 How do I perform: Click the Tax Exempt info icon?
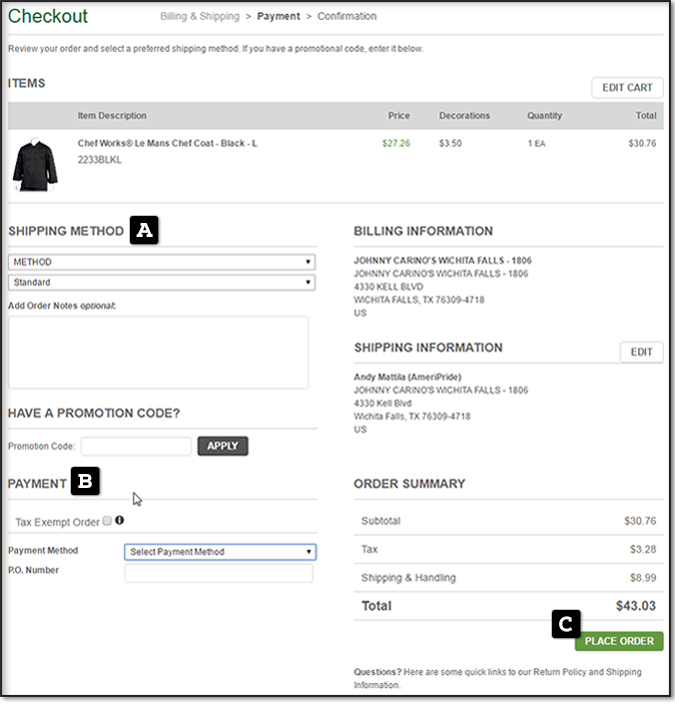tap(120, 520)
